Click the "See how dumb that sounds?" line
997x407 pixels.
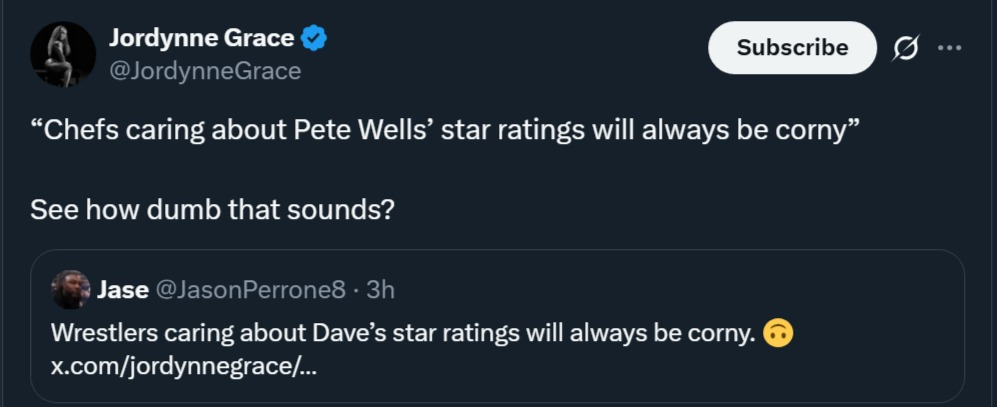[x=212, y=211]
